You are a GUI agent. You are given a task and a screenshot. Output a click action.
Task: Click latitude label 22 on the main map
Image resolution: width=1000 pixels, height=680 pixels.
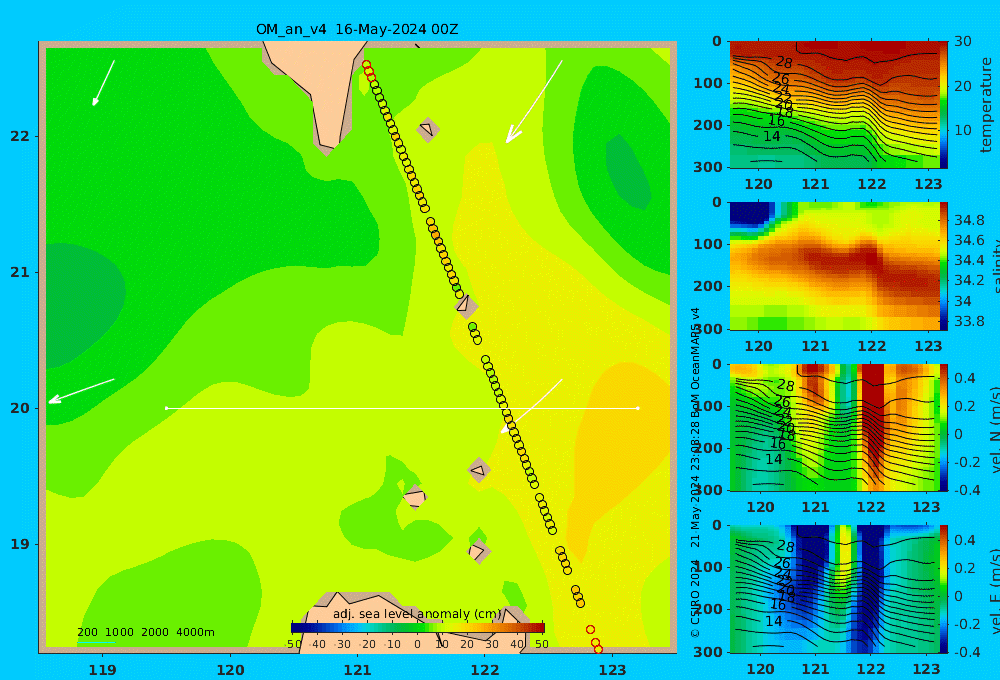[20, 136]
